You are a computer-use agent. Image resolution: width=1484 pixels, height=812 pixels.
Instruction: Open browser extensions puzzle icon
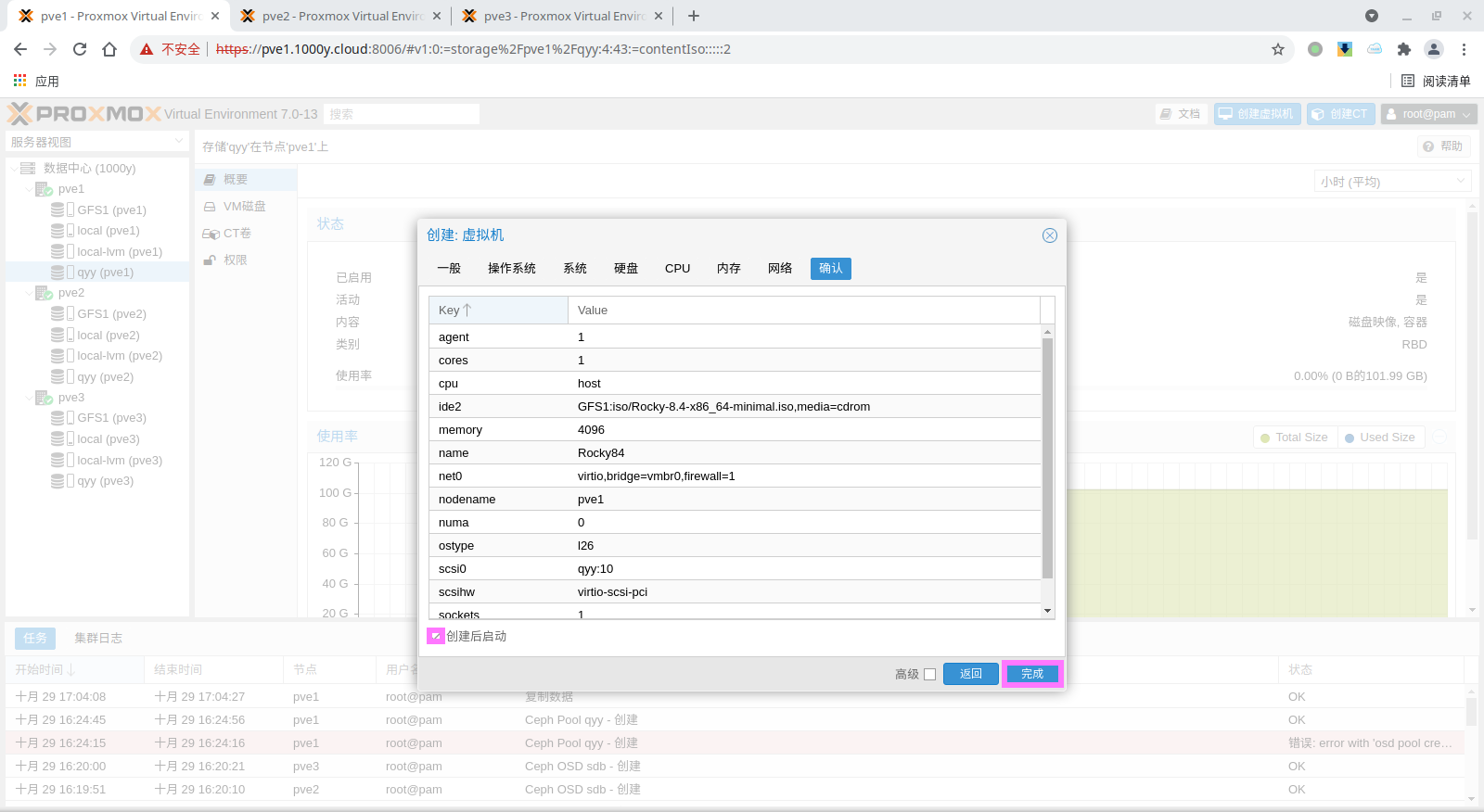[x=1404, y=49]
